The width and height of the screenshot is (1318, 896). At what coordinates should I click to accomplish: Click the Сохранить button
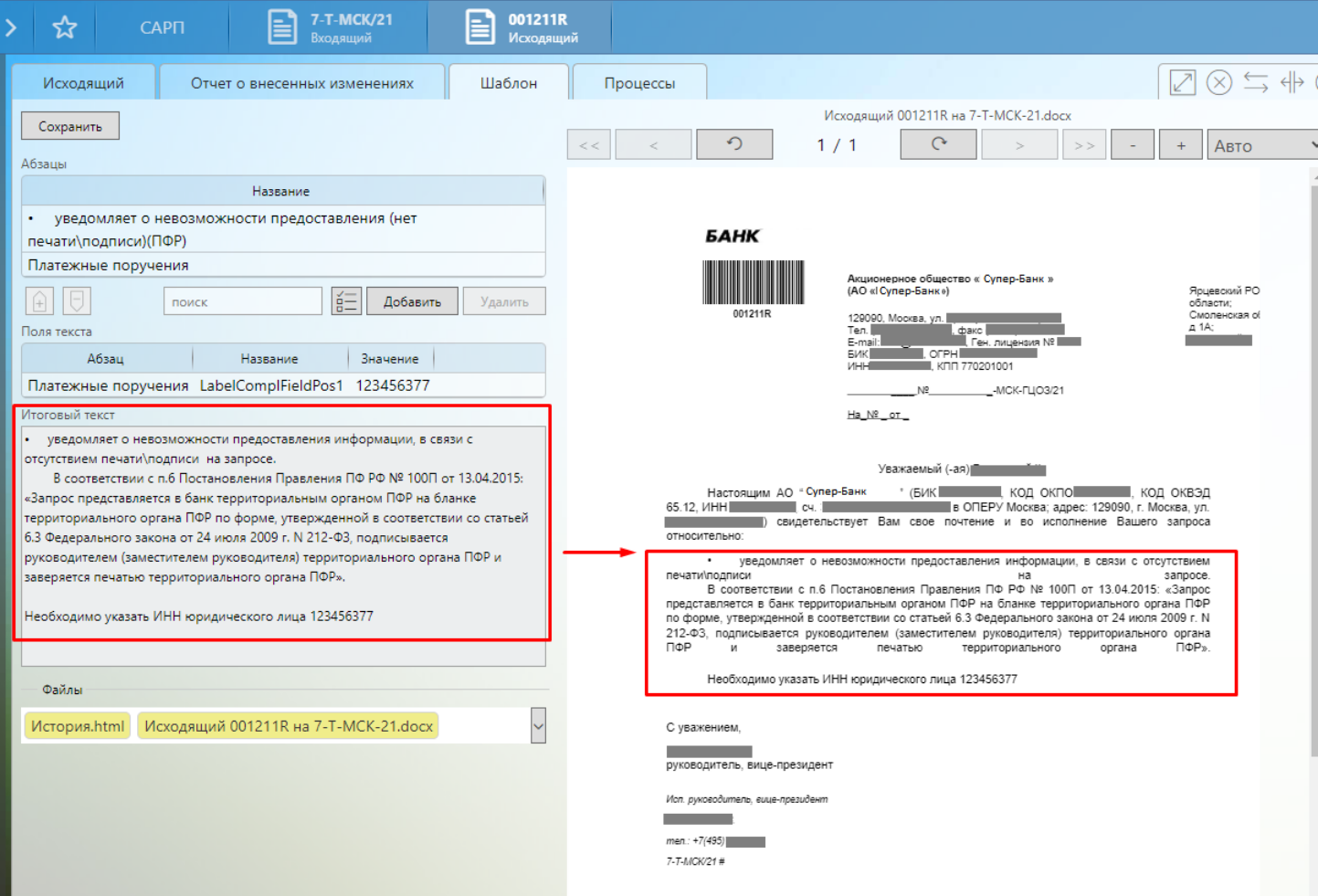coord(70,126)
